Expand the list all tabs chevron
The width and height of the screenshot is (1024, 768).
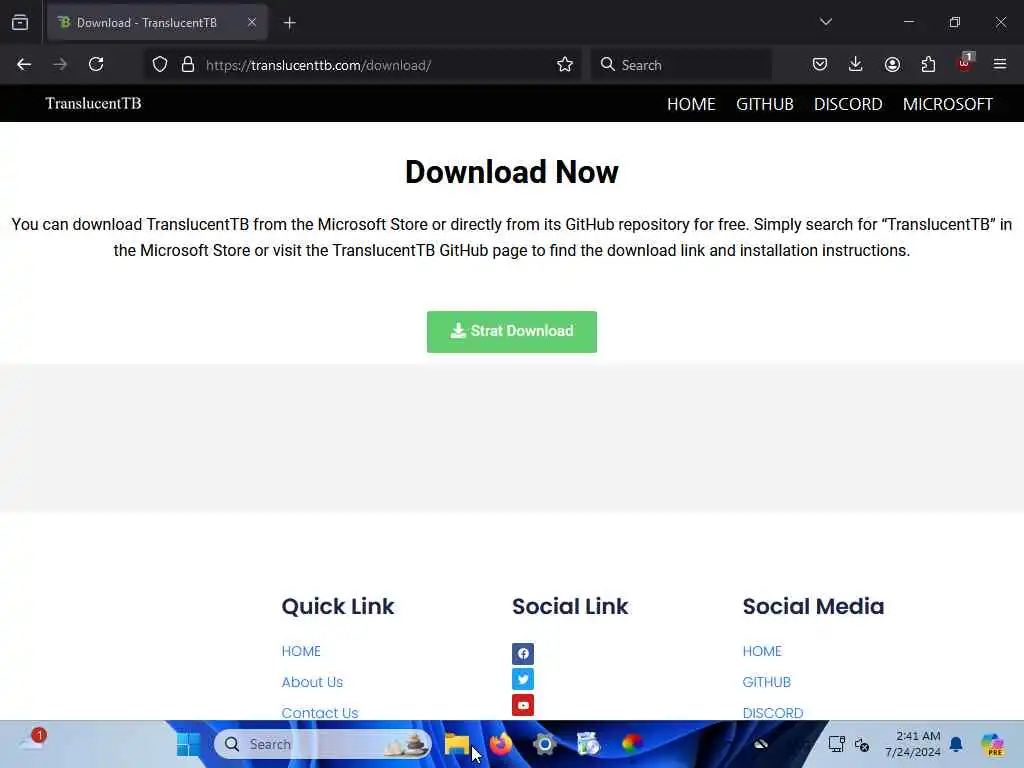825,22
